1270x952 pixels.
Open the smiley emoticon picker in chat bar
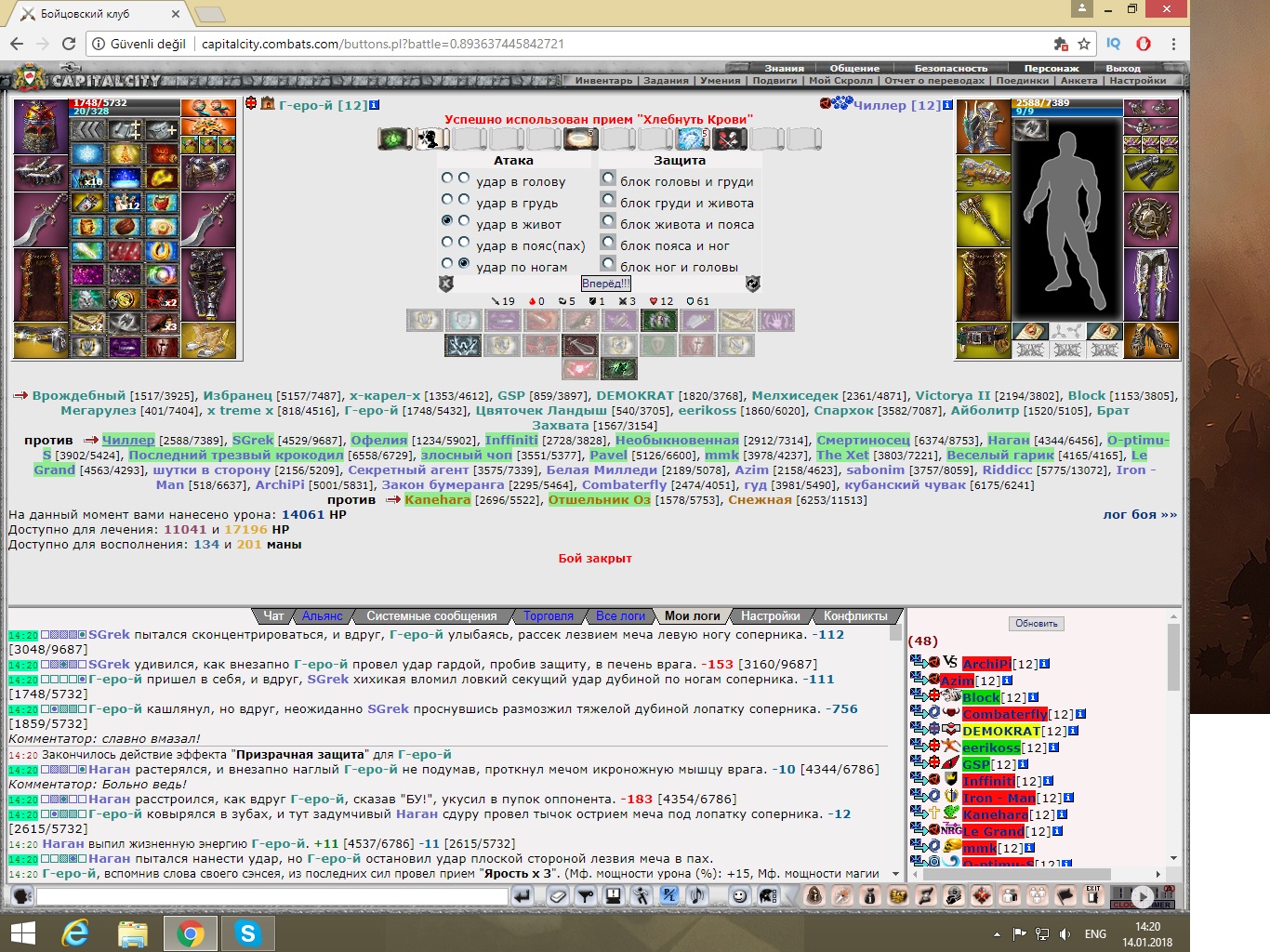point(740,896)
